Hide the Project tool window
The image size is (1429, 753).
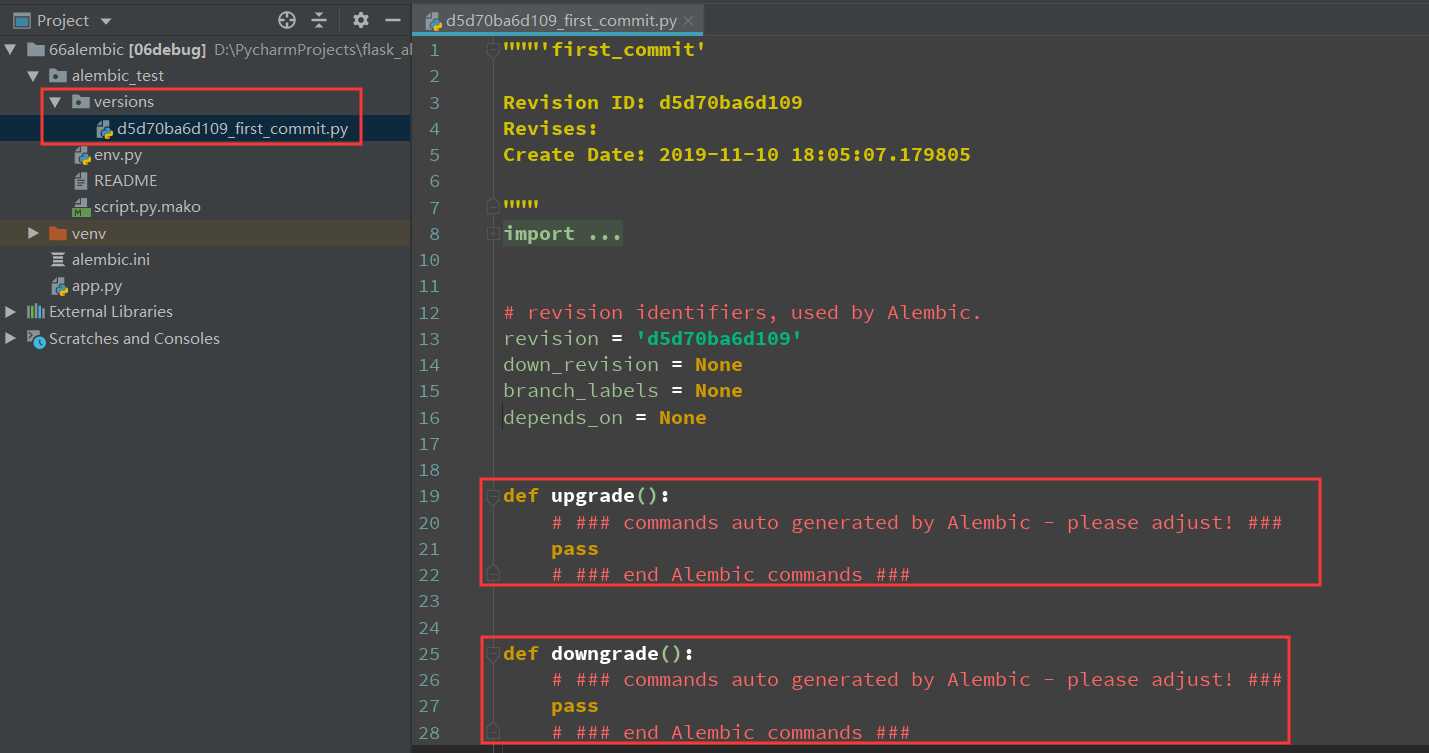tap(393, 20)
